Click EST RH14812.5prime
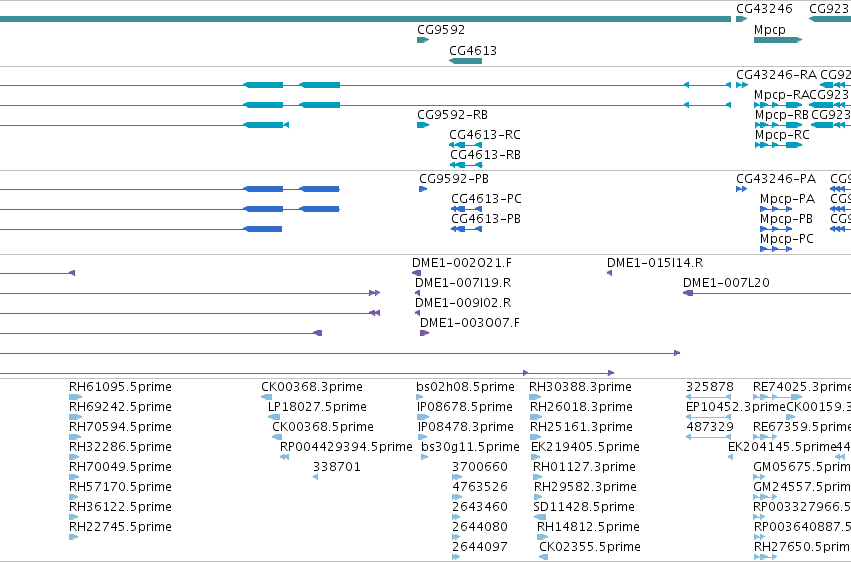The width and height of the screenshot is (851, 562). click(588, 527)
